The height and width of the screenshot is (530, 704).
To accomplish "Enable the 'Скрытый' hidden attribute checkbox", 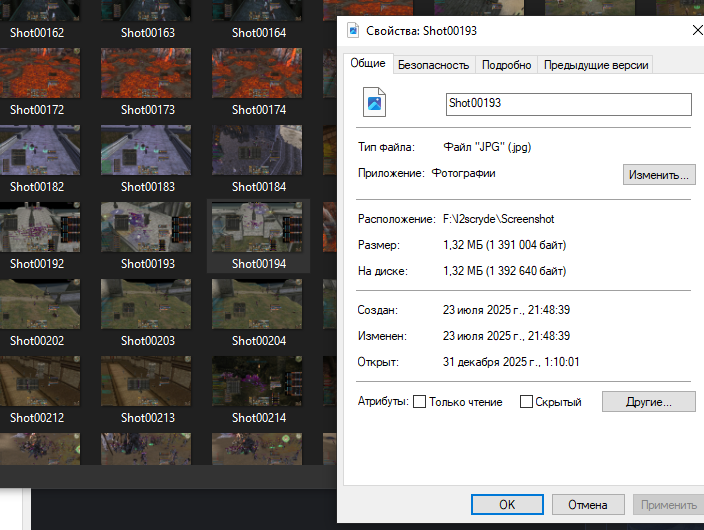I will (526, 402).
